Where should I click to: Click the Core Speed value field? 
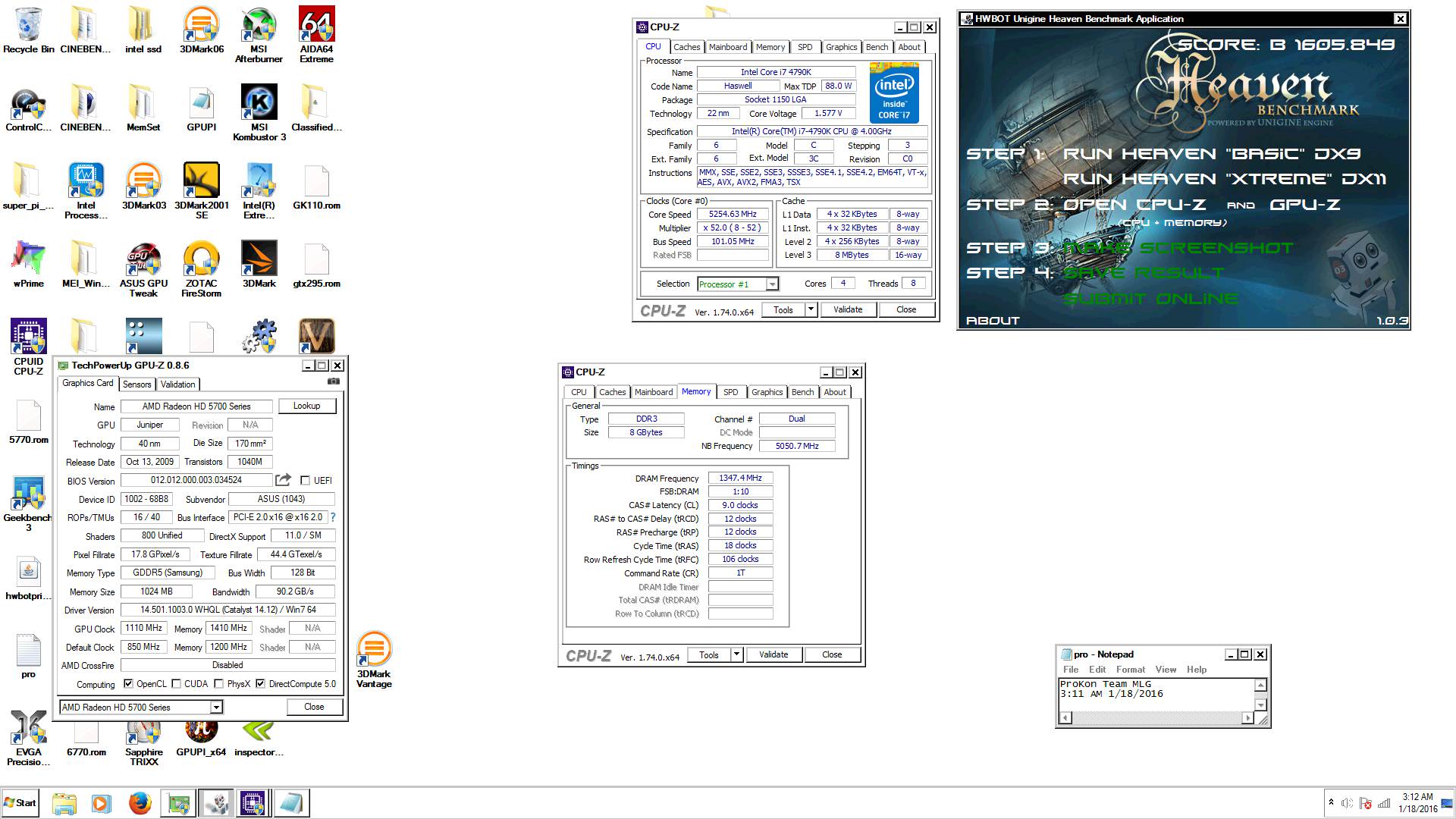coord(733,215)
